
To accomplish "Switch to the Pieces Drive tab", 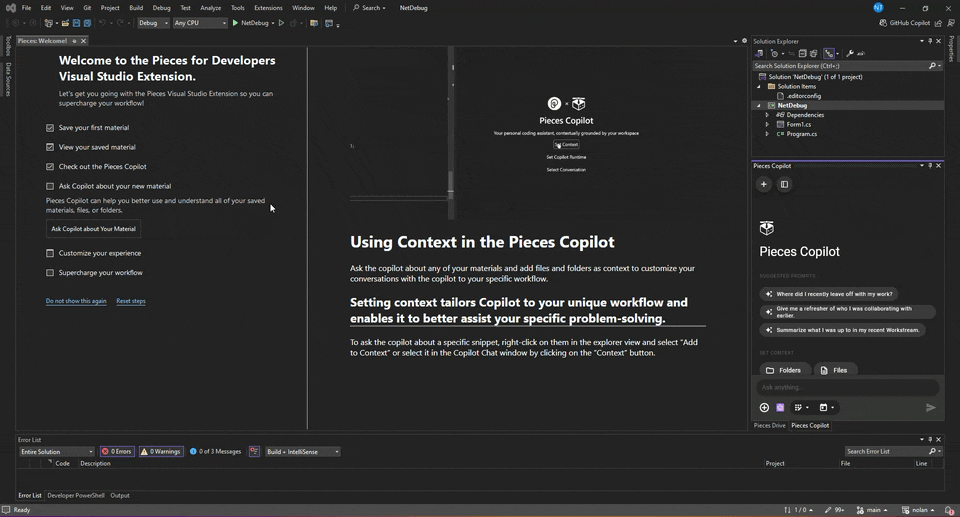I will pyautogui.click(x=769, y=425).
